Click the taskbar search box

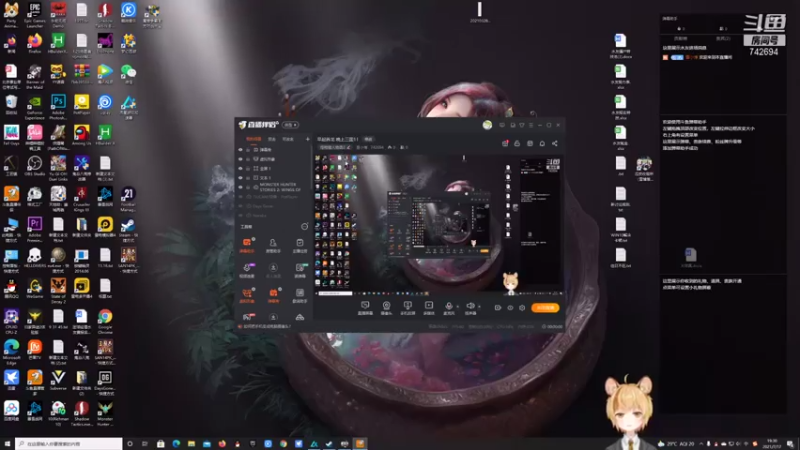(x=68, y=444)
